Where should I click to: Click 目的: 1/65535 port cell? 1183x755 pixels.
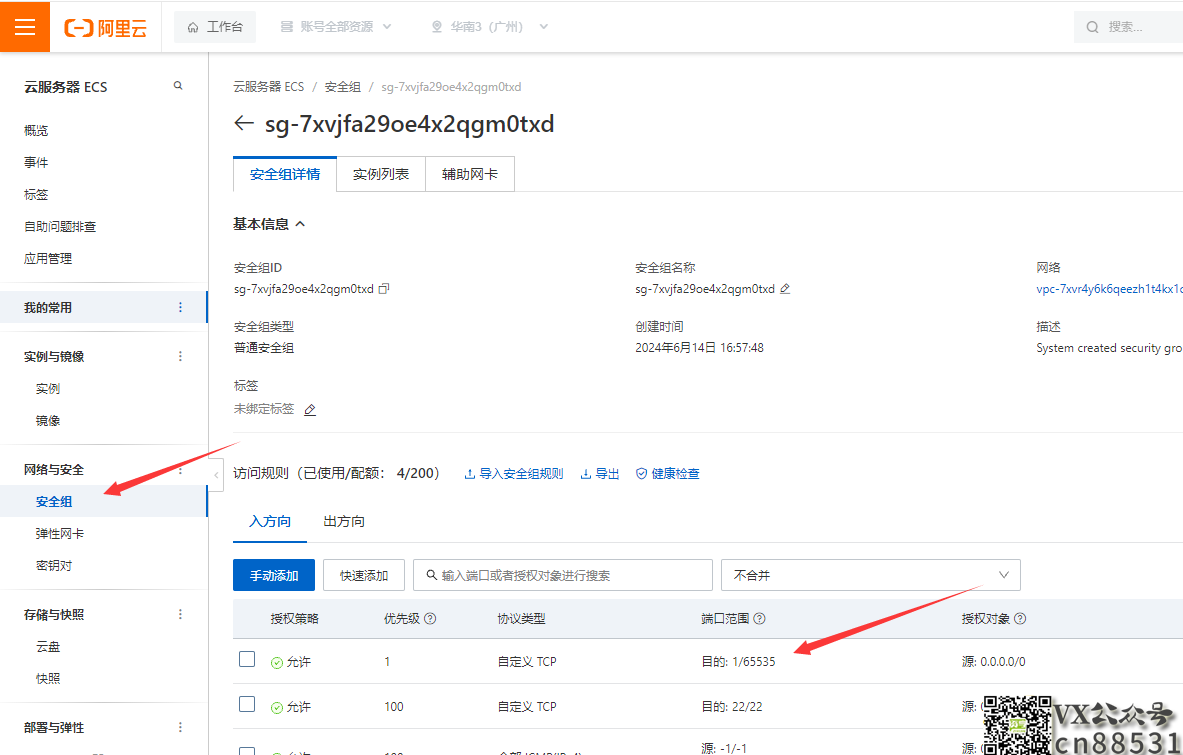point(738,661)
